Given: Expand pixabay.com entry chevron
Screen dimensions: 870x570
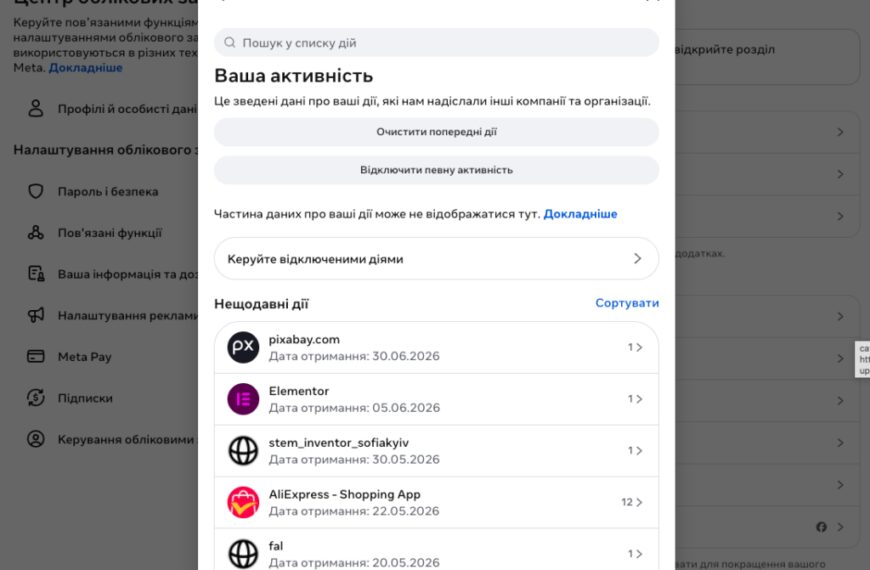Looking at the screenshot, I should point(639,347).
